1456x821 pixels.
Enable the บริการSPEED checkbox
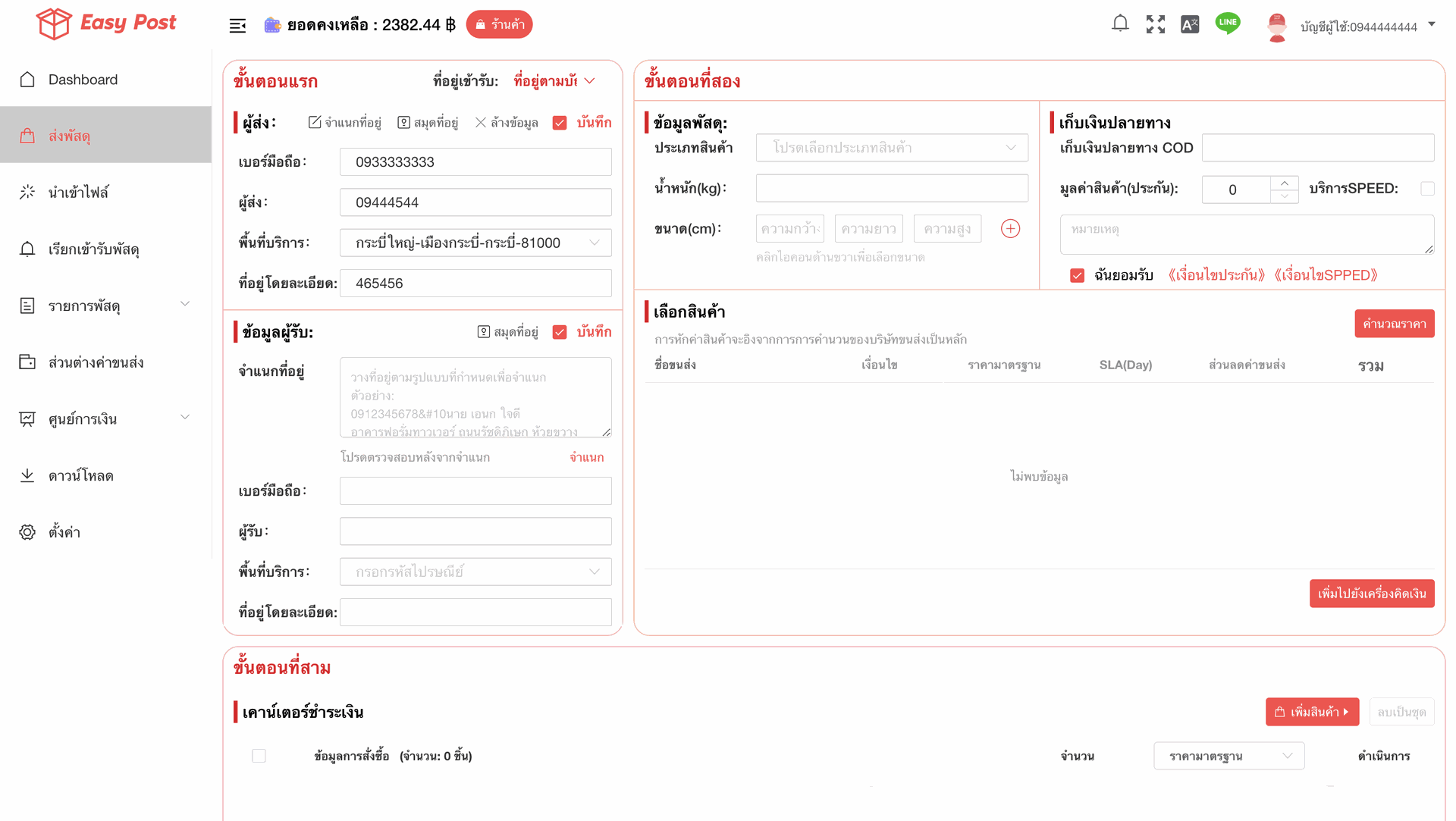[x=1428, y=189]
